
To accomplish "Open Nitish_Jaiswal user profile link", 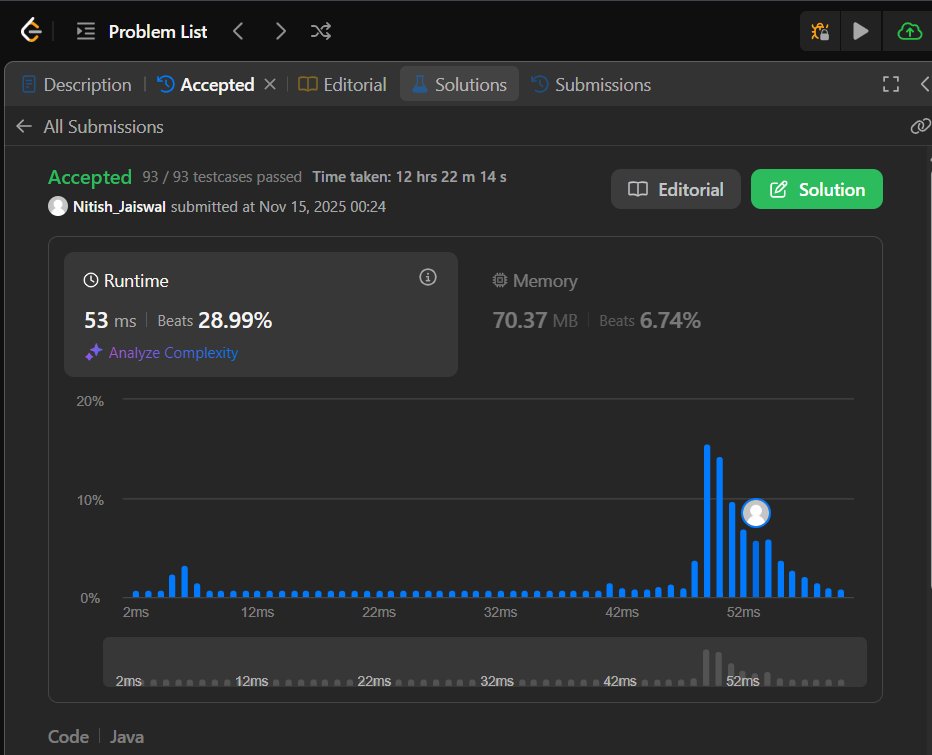I will (x=119, y=206).
